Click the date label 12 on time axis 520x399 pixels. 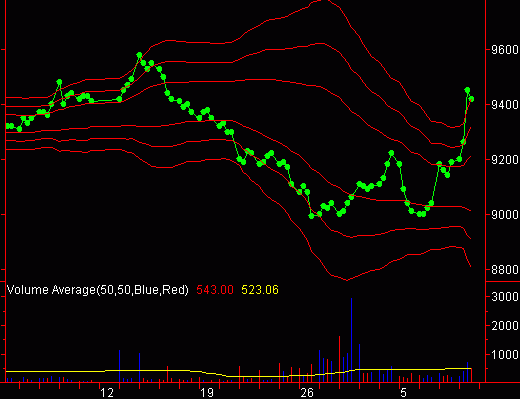(x=107, y=393)
